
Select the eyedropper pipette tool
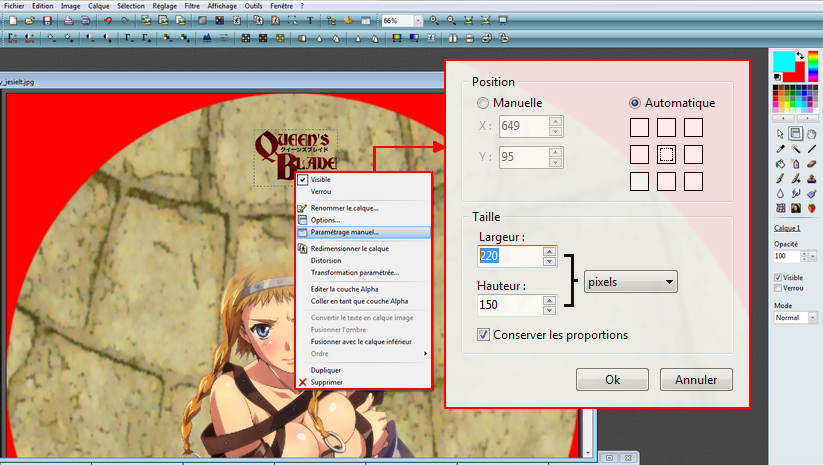[780, 149]
